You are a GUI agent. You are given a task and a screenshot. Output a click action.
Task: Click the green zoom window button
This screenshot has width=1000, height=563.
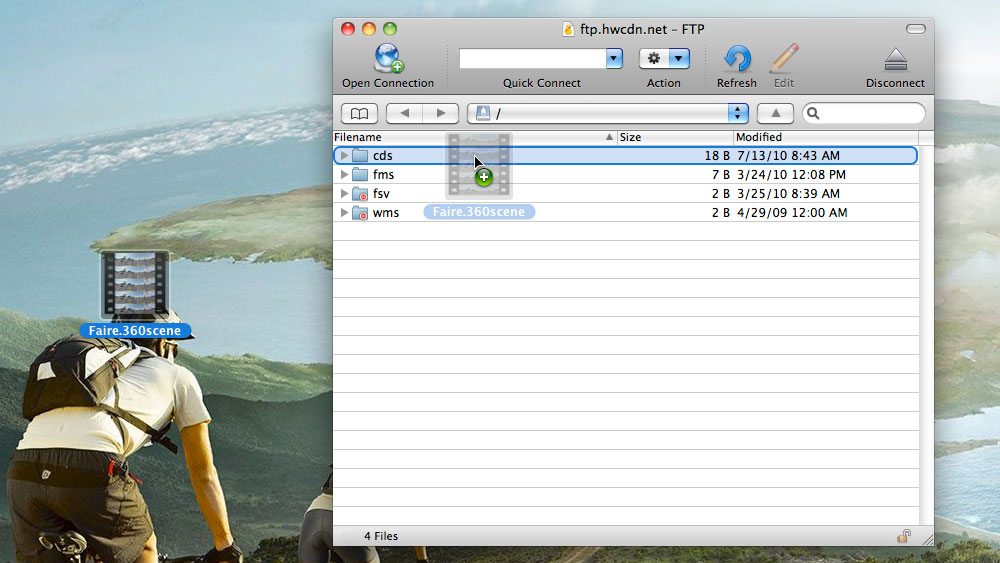pos(390,29)
